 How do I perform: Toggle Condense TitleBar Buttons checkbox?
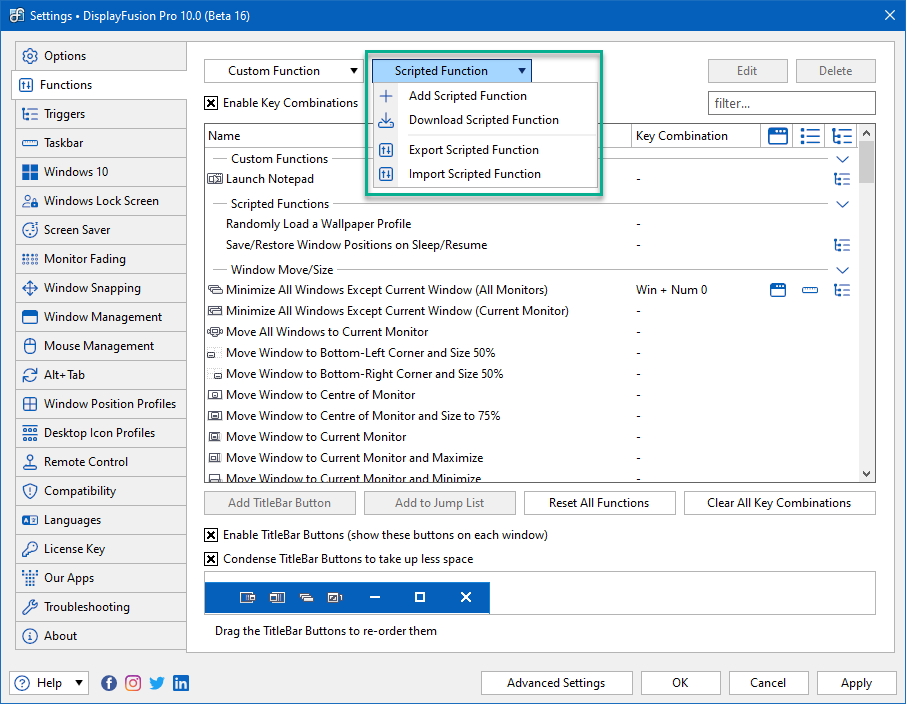pos(211,559)
